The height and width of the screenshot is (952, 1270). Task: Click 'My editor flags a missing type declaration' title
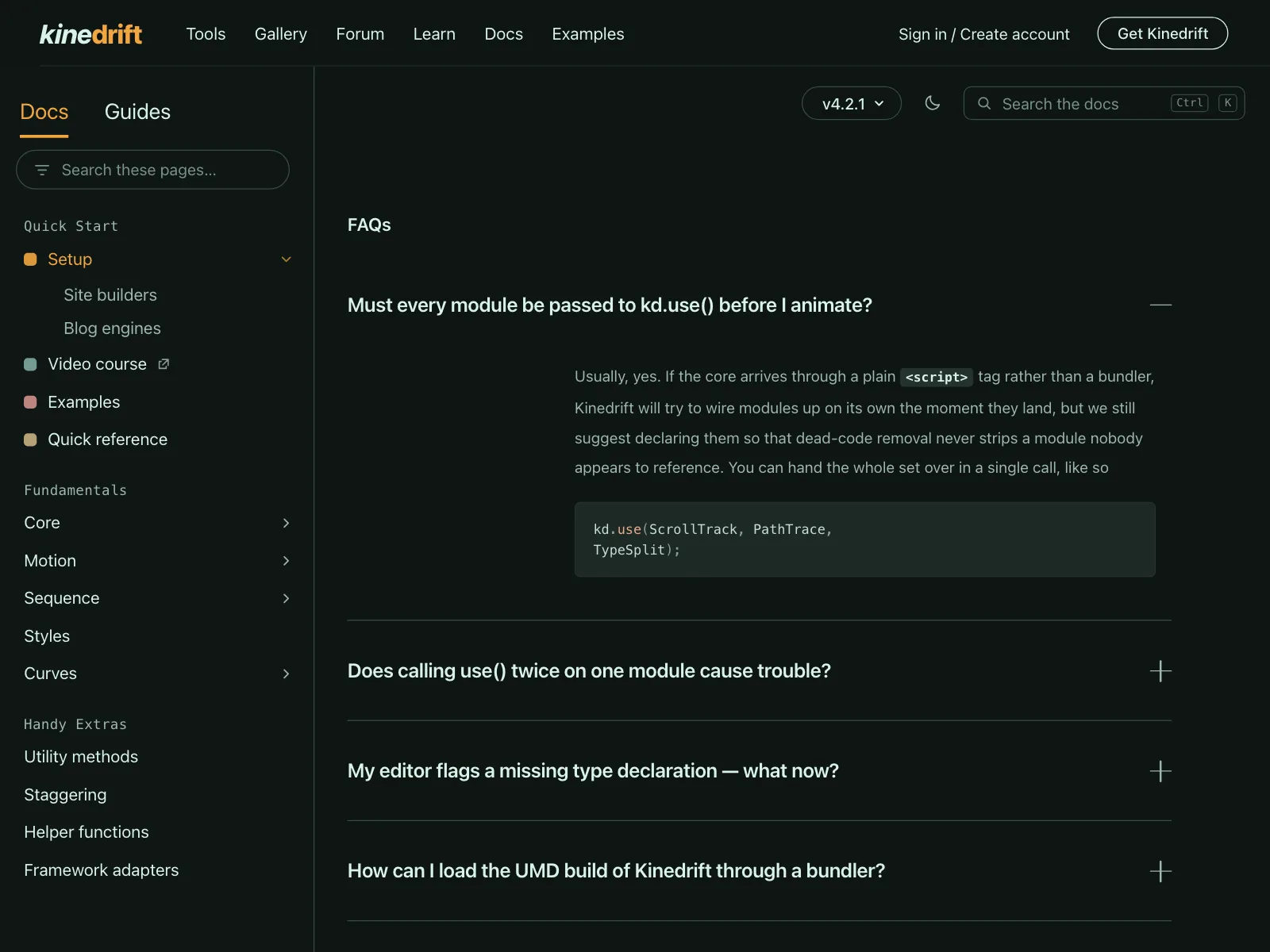pos(593,771)
